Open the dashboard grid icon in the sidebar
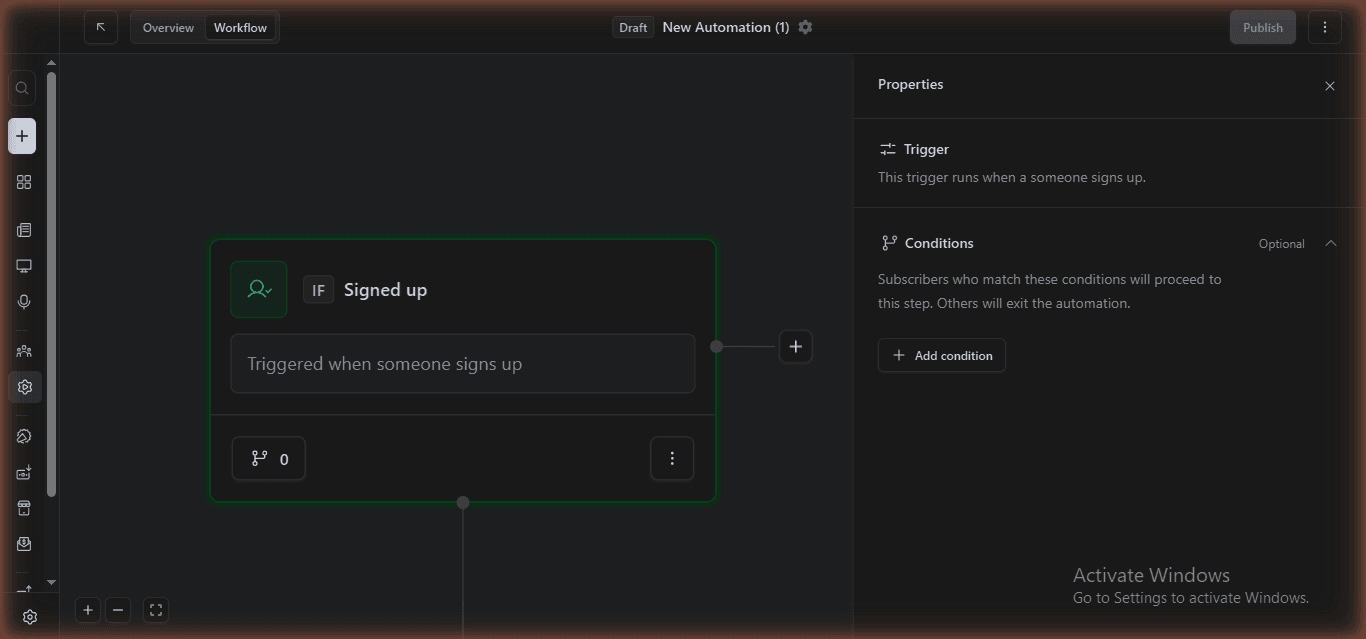Screen dimensions: 1366x639 coord(24,182)
